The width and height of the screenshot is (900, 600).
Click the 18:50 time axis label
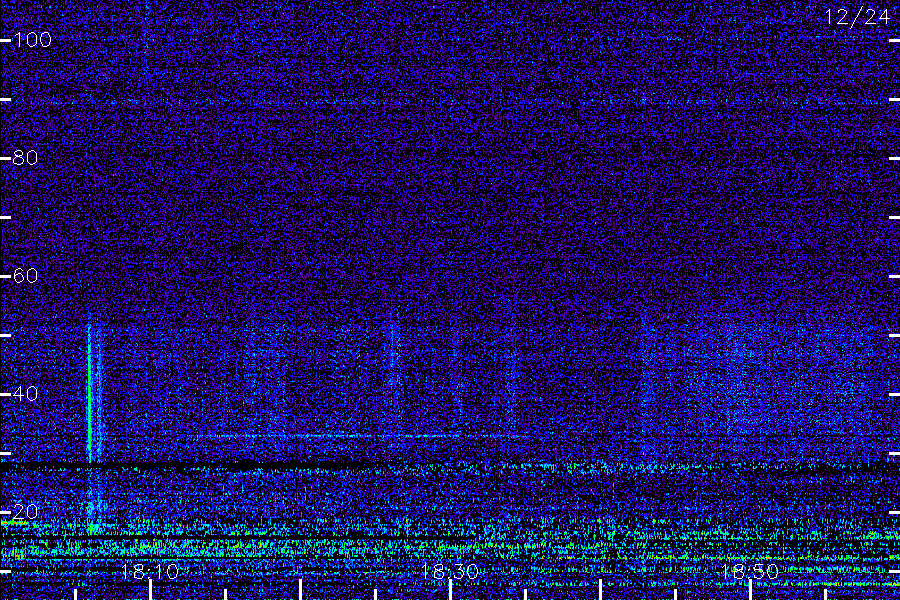click(750, 571)
